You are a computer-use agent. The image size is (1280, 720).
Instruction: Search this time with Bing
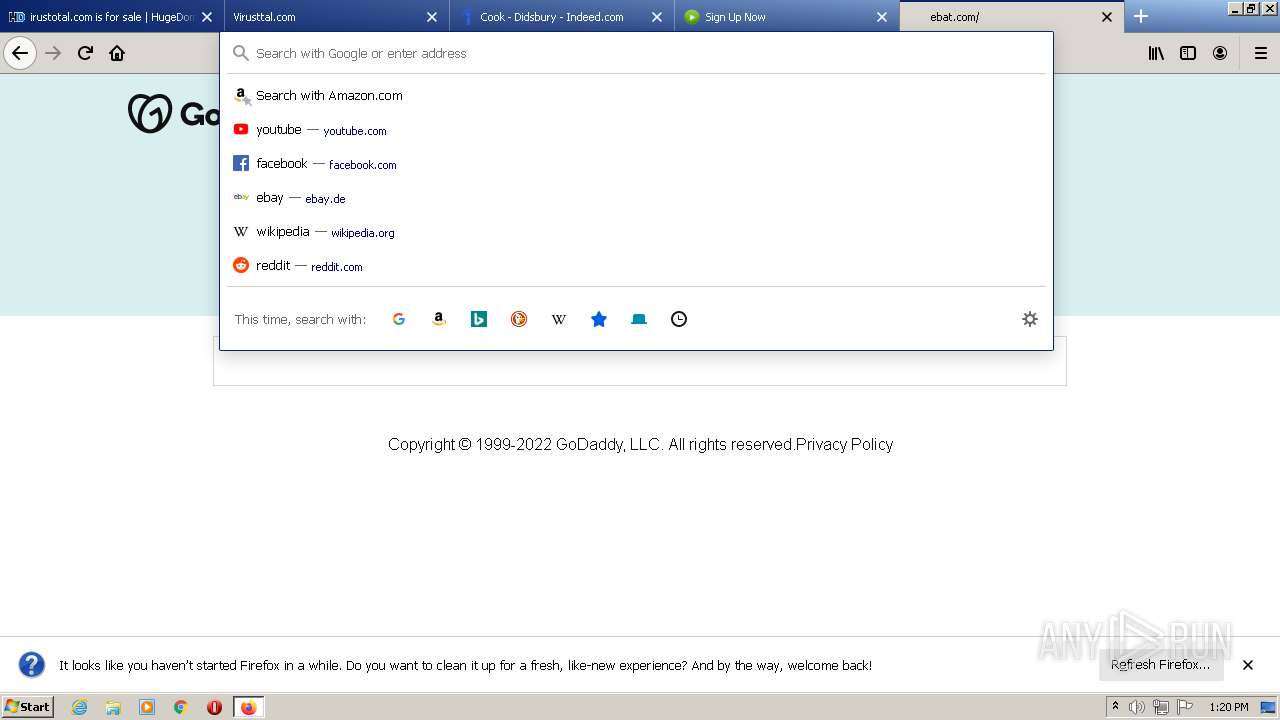[x=479, y=319]
